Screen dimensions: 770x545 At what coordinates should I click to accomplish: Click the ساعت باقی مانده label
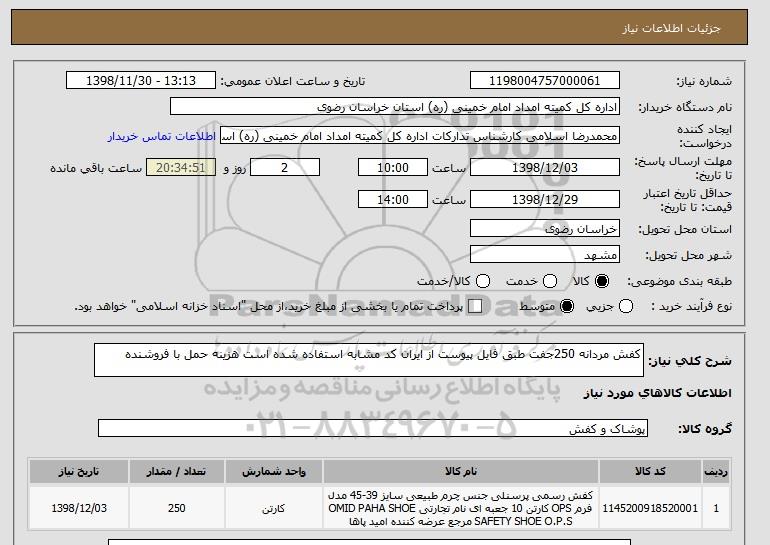point(96,168)
